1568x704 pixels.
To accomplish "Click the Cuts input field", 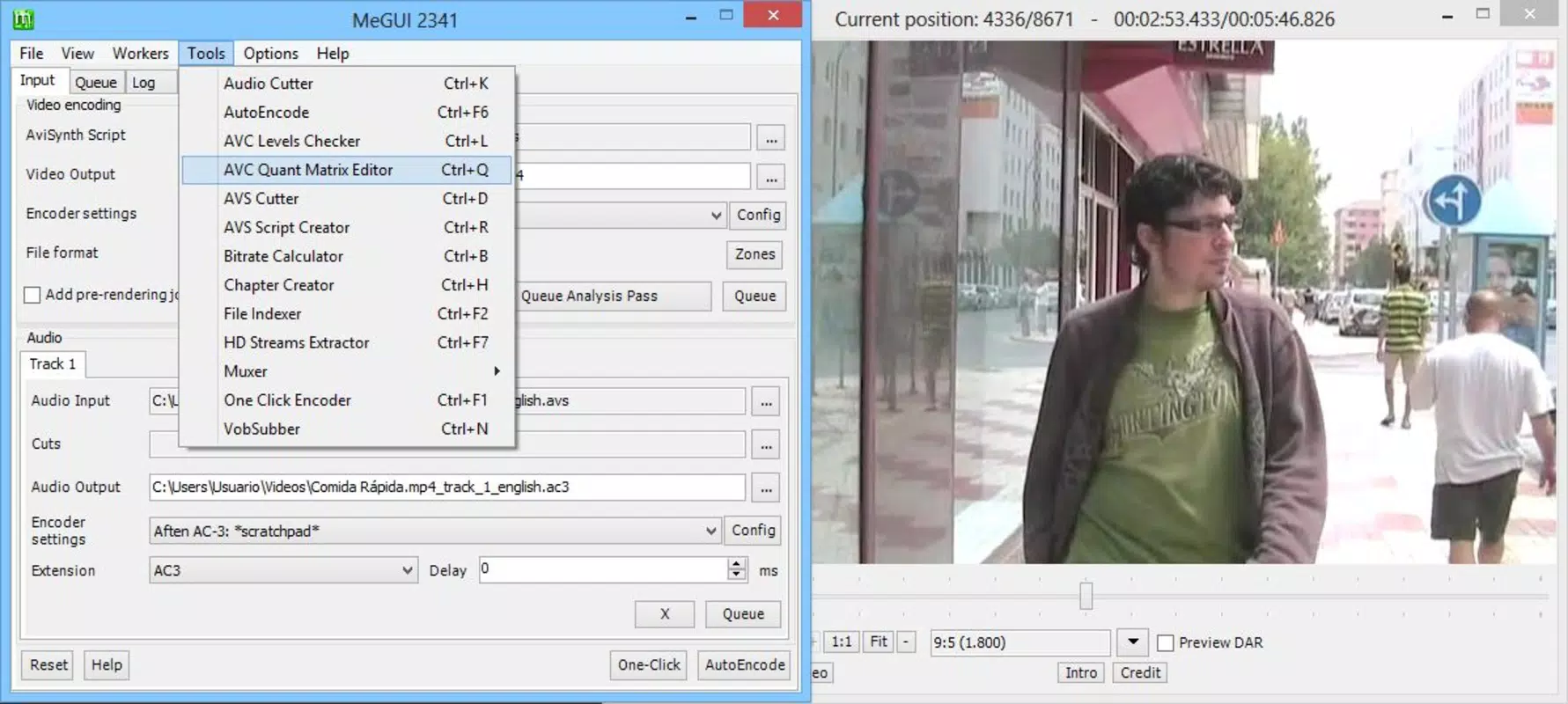I will point(447,444).
